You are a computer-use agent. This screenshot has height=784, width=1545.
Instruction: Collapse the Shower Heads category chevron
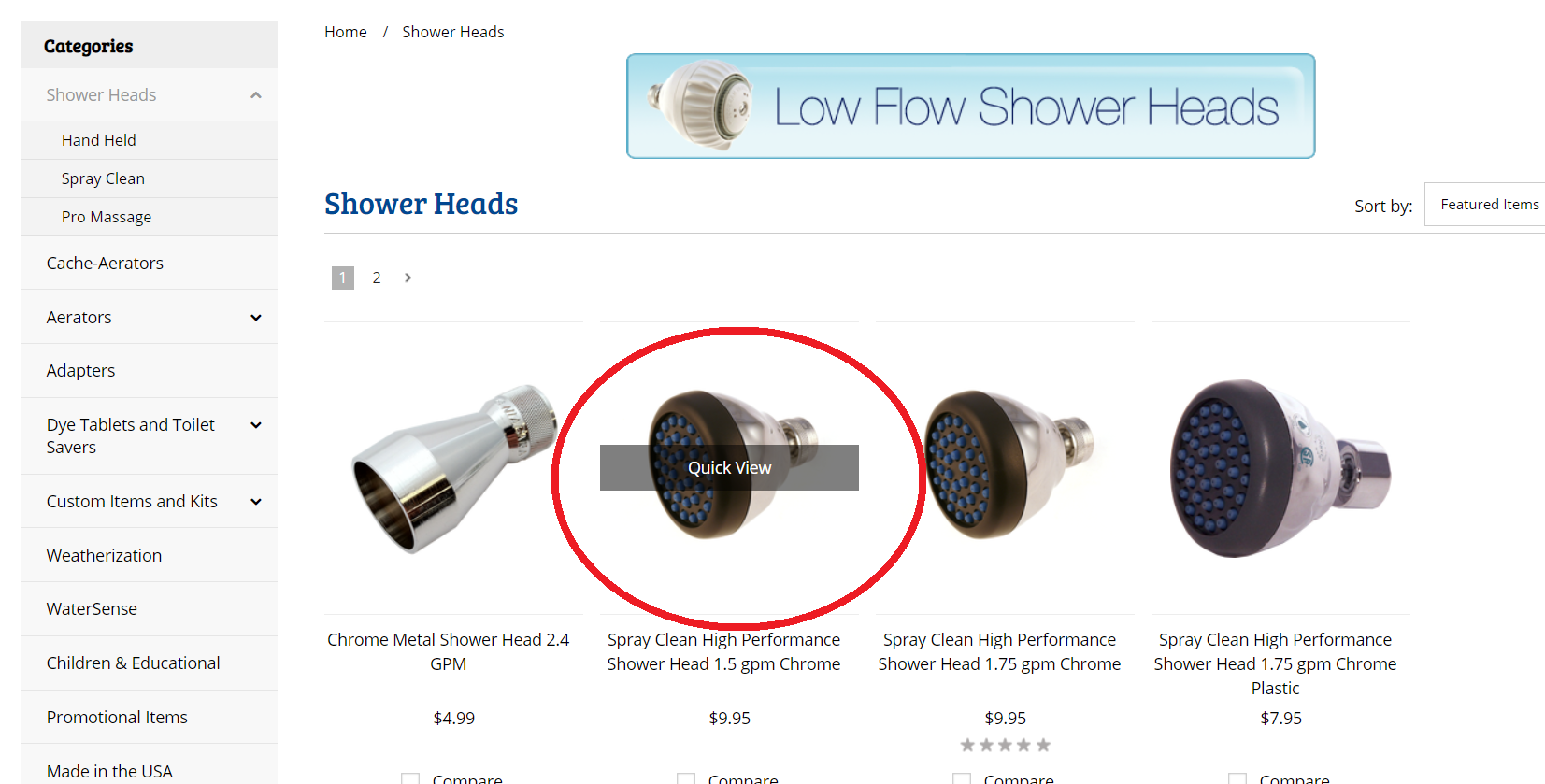point(256,95)
